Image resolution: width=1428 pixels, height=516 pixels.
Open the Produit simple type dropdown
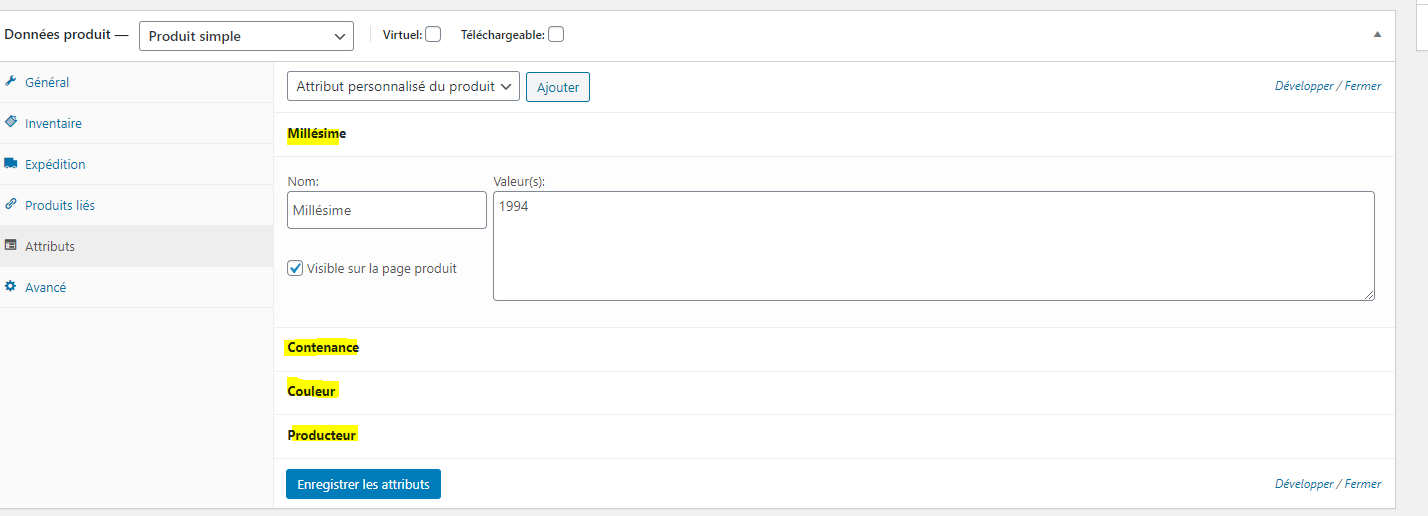(246, 36)
